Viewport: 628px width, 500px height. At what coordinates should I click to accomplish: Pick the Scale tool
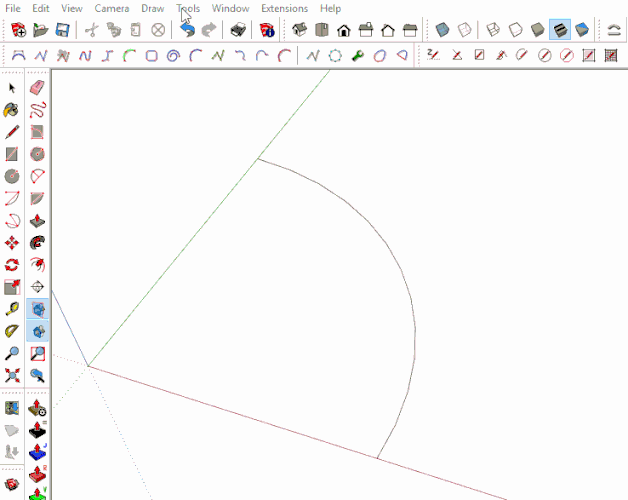coord(12,287)
